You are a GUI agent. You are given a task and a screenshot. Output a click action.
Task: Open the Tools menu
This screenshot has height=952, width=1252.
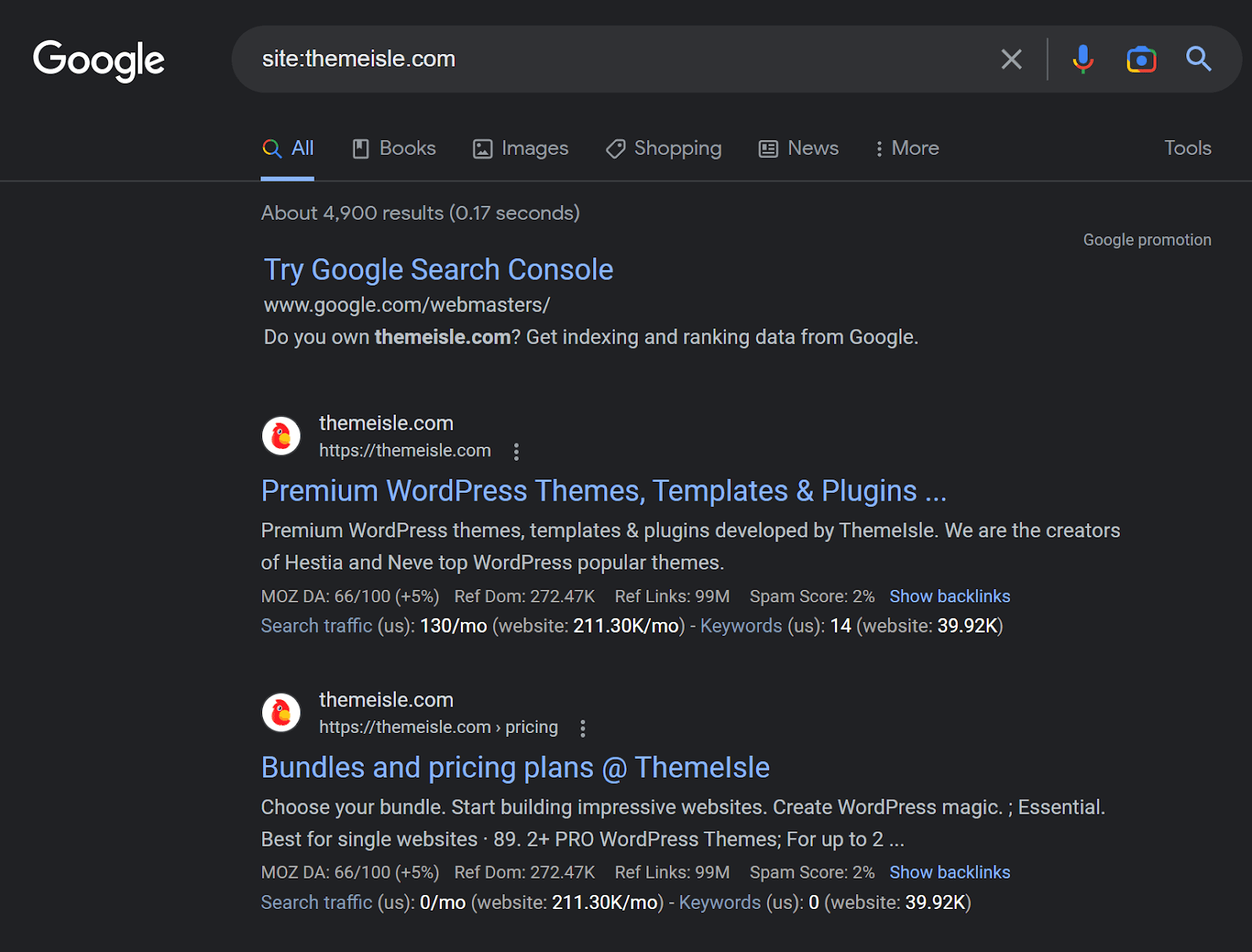coord(1187,148)
